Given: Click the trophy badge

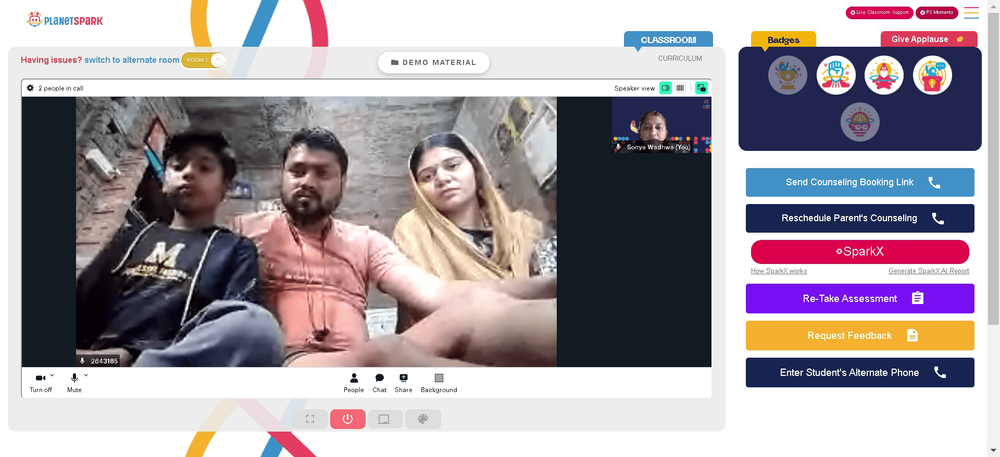Looking at the screenshot, I should (x=788, y=75).
